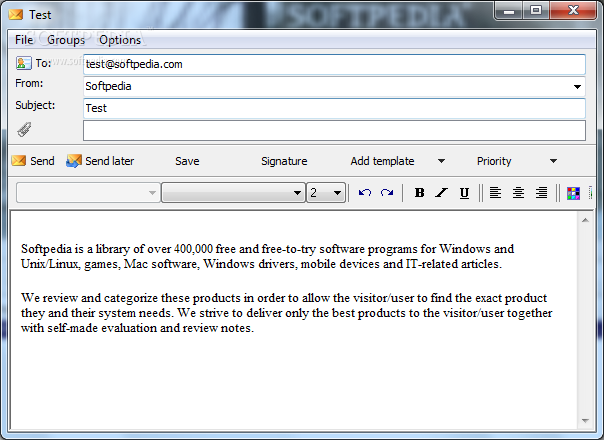Image resolution: width=604 pixels, height=440 pixels.
Task: Close the Test window
Action: [573, 11]
